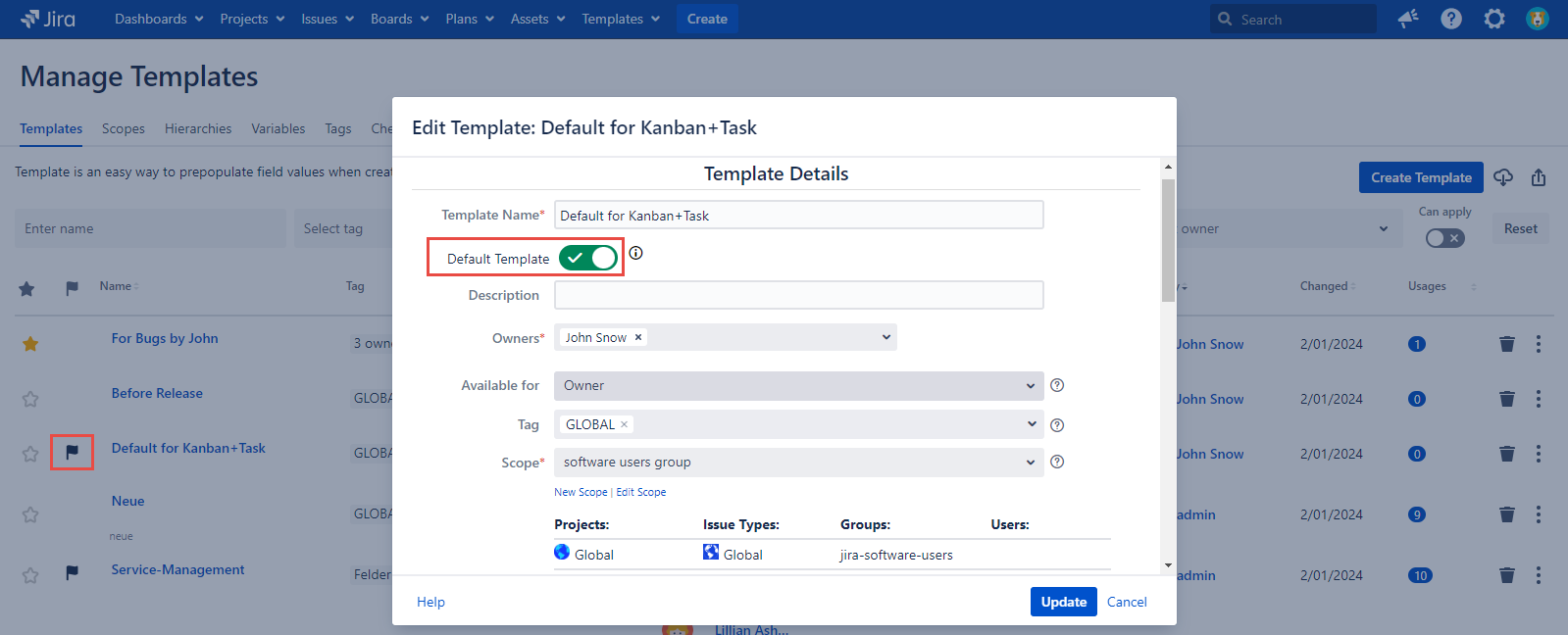Open the Jira help question mark icon

click(x=1451, y=19)
